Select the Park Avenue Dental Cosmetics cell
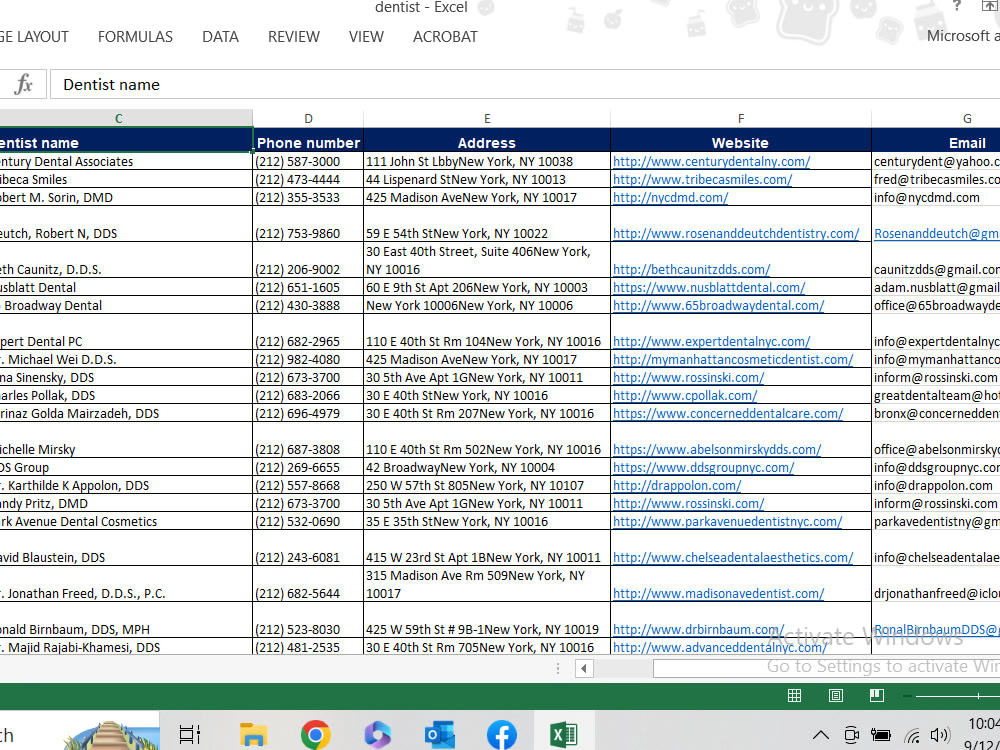The width and height of the screenshot is (1000, 750). [126, 521]
